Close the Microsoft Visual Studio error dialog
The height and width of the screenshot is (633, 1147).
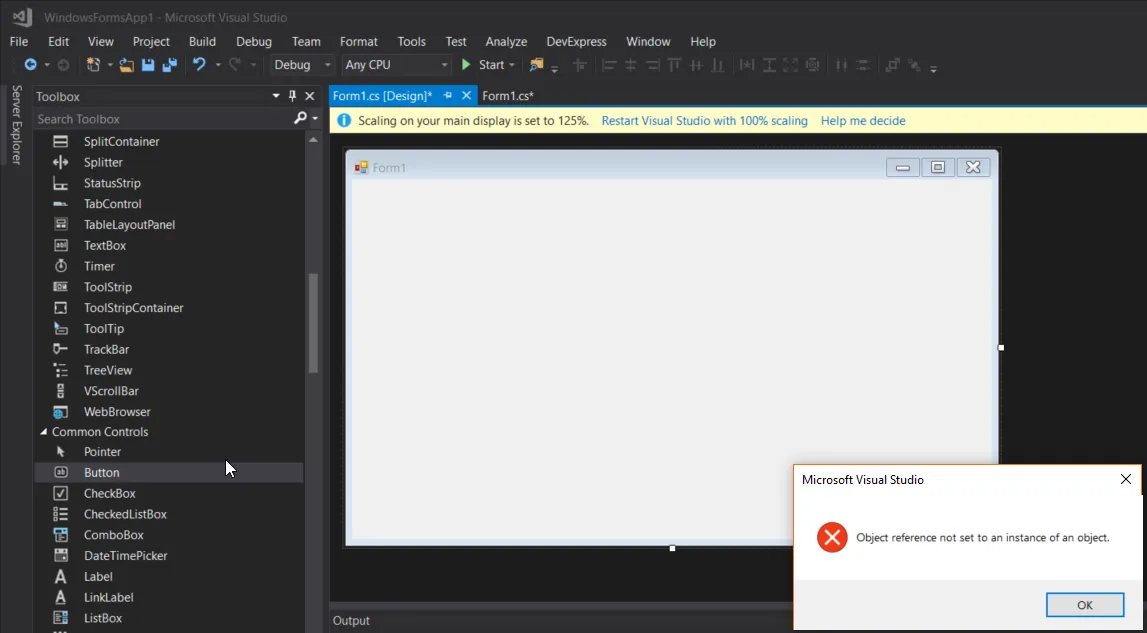coord(1126,479)
